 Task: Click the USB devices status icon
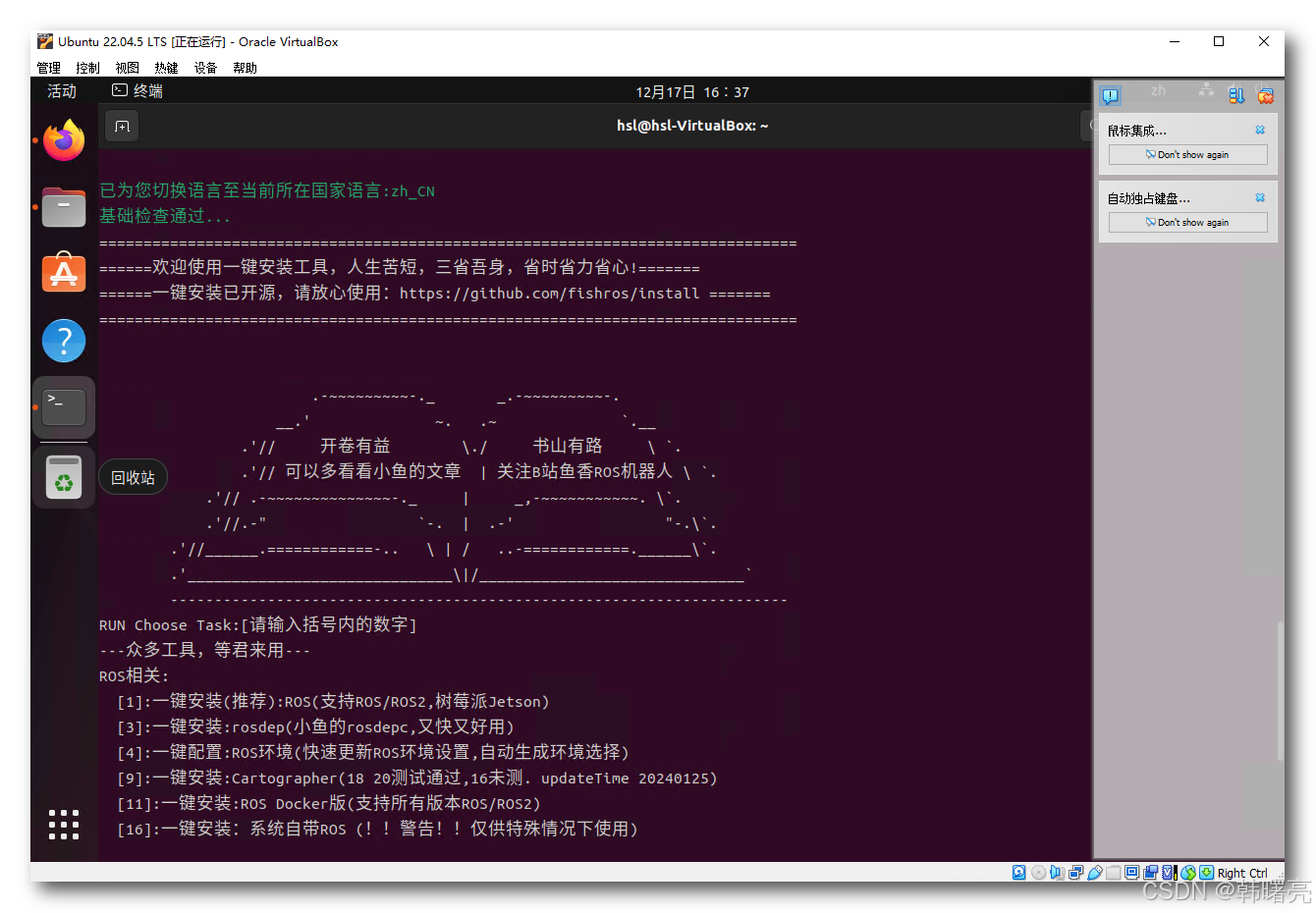pos(1094,873)
